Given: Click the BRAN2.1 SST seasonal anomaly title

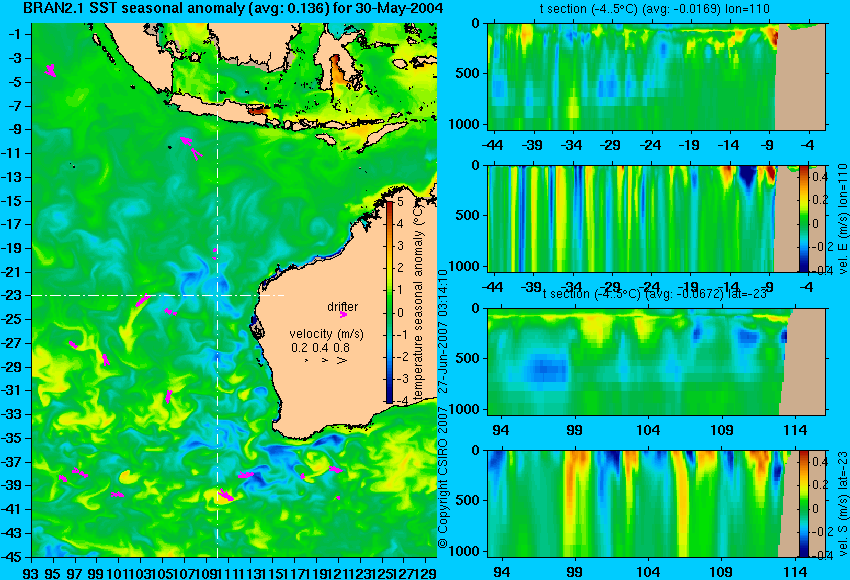Looking at the screenshot, I should pos(233,8).
